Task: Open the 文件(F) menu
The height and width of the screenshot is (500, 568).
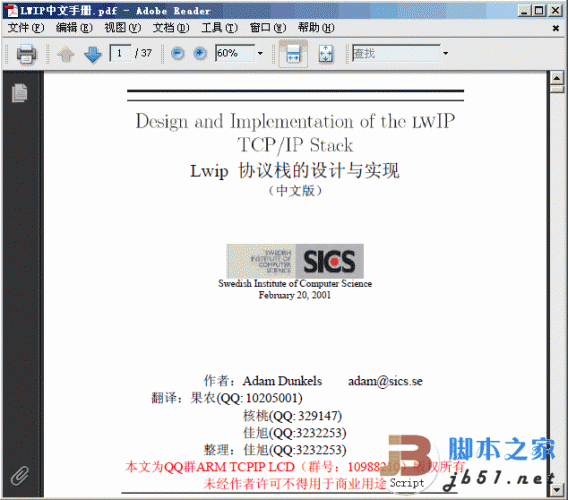Action: [x=26, y=28]
